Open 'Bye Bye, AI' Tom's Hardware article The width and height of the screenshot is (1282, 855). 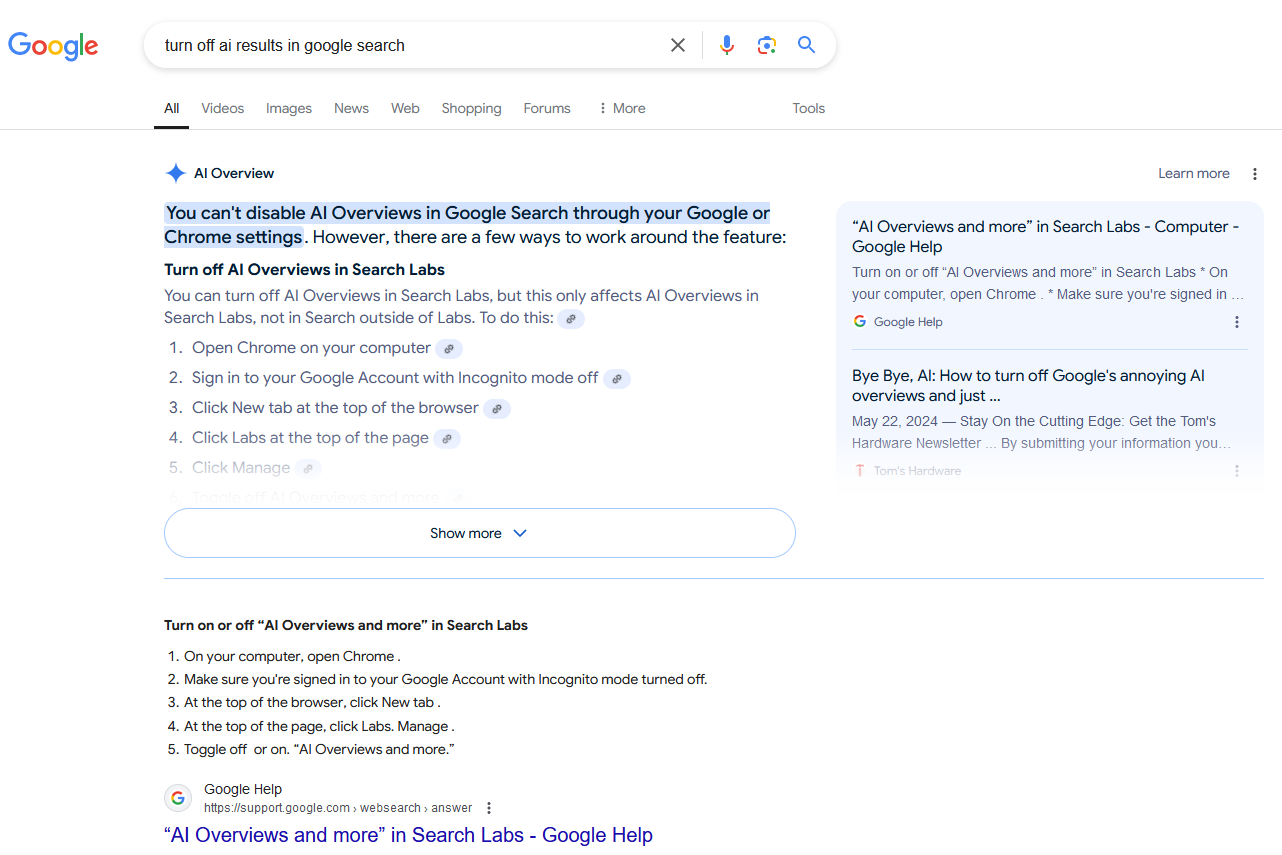click(x=1029, y=386)
